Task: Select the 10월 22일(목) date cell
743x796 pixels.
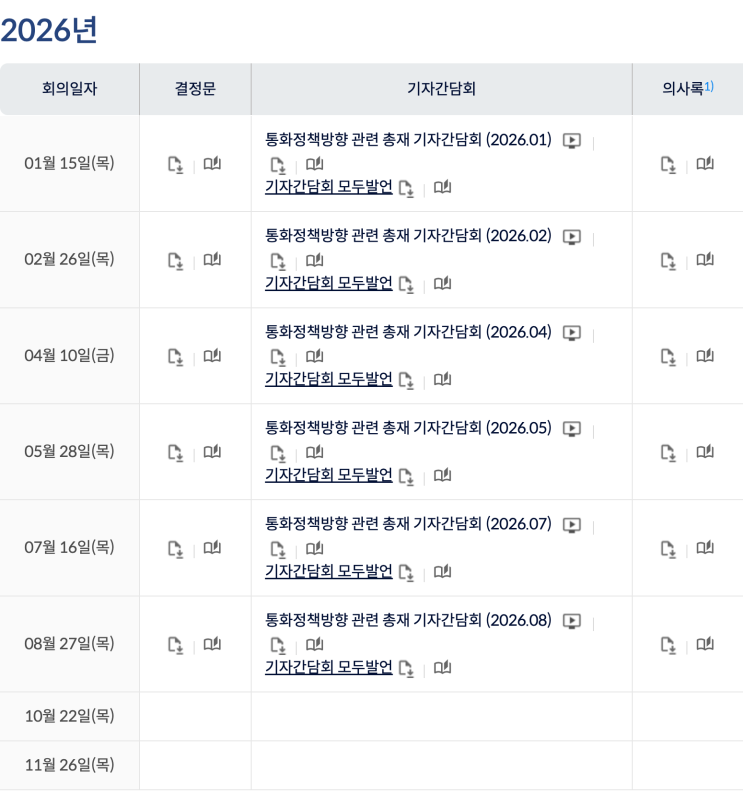Action: pos(70,716)
